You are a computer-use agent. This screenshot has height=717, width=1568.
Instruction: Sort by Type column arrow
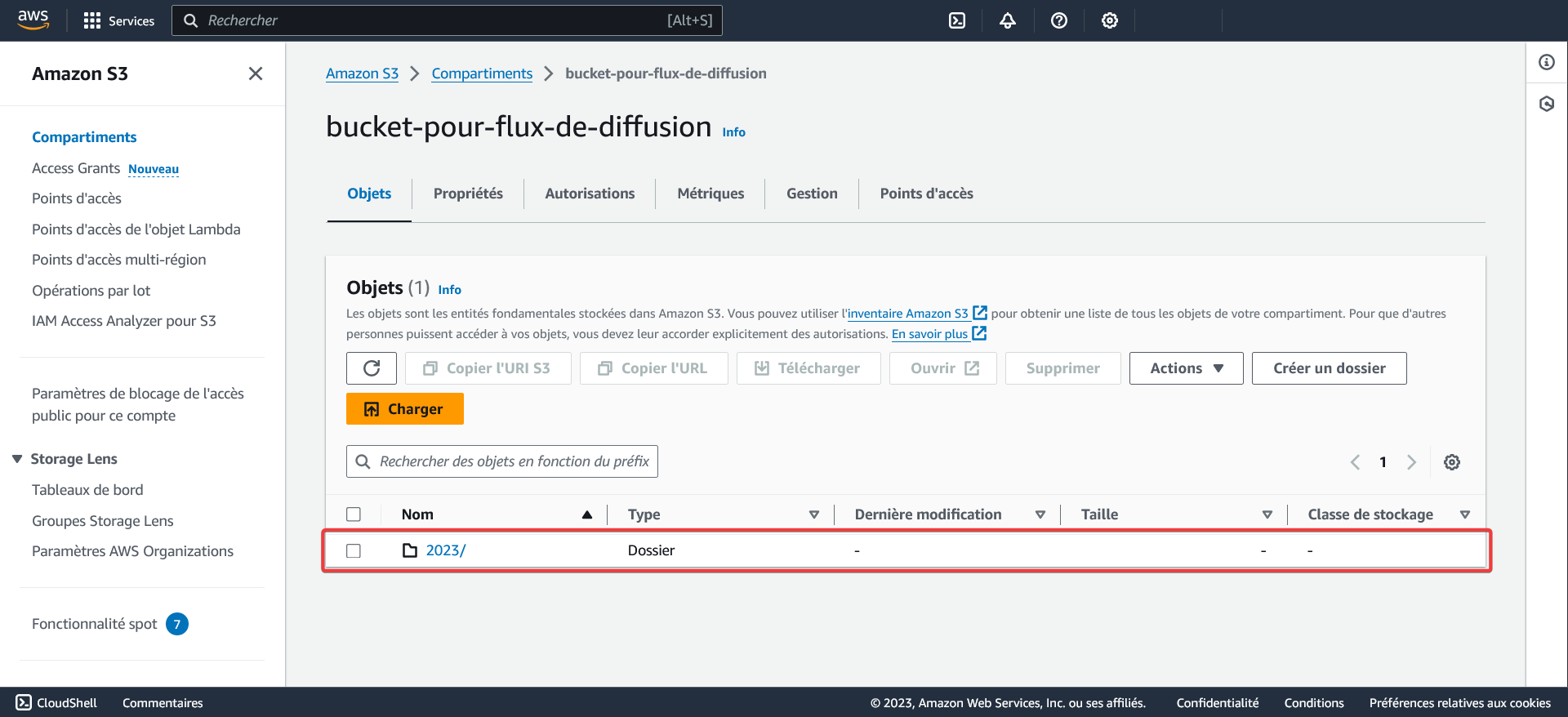coord(813,514)
